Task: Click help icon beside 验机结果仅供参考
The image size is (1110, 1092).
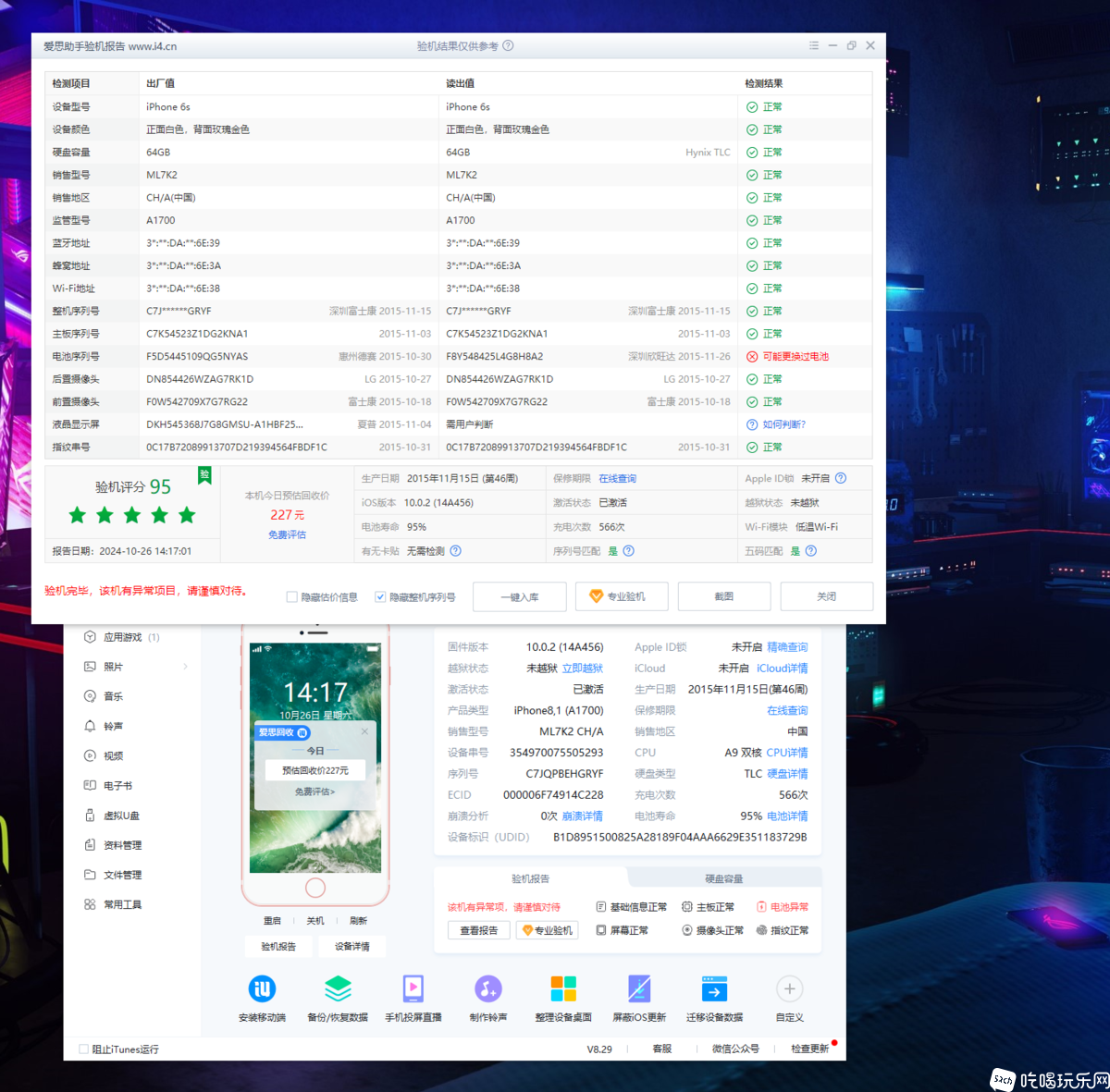Action: [x=508, y=45]
